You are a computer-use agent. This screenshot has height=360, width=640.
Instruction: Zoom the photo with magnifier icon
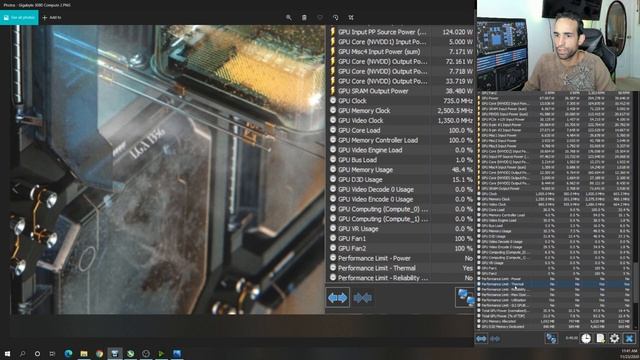(x=289, y=18)
